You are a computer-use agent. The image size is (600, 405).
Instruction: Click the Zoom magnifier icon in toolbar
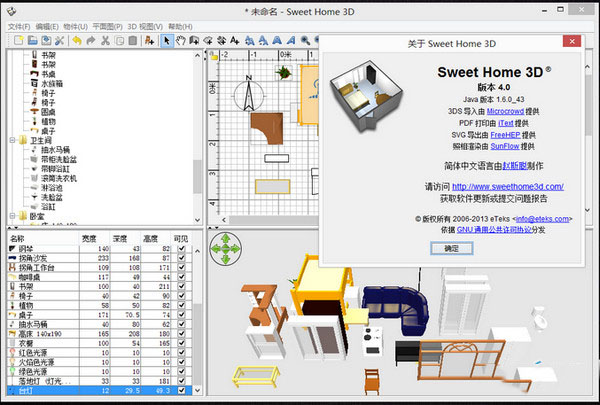pos(305,40)
